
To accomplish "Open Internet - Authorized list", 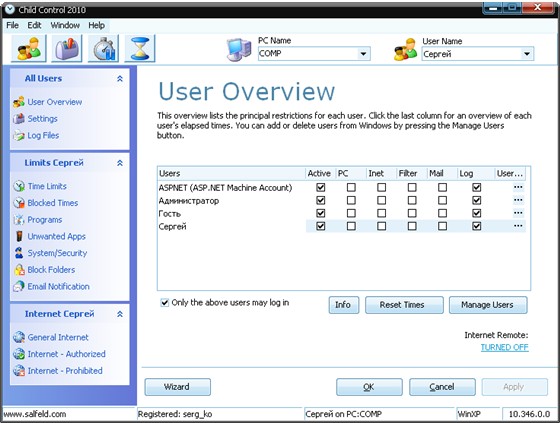I will (66, 354).
